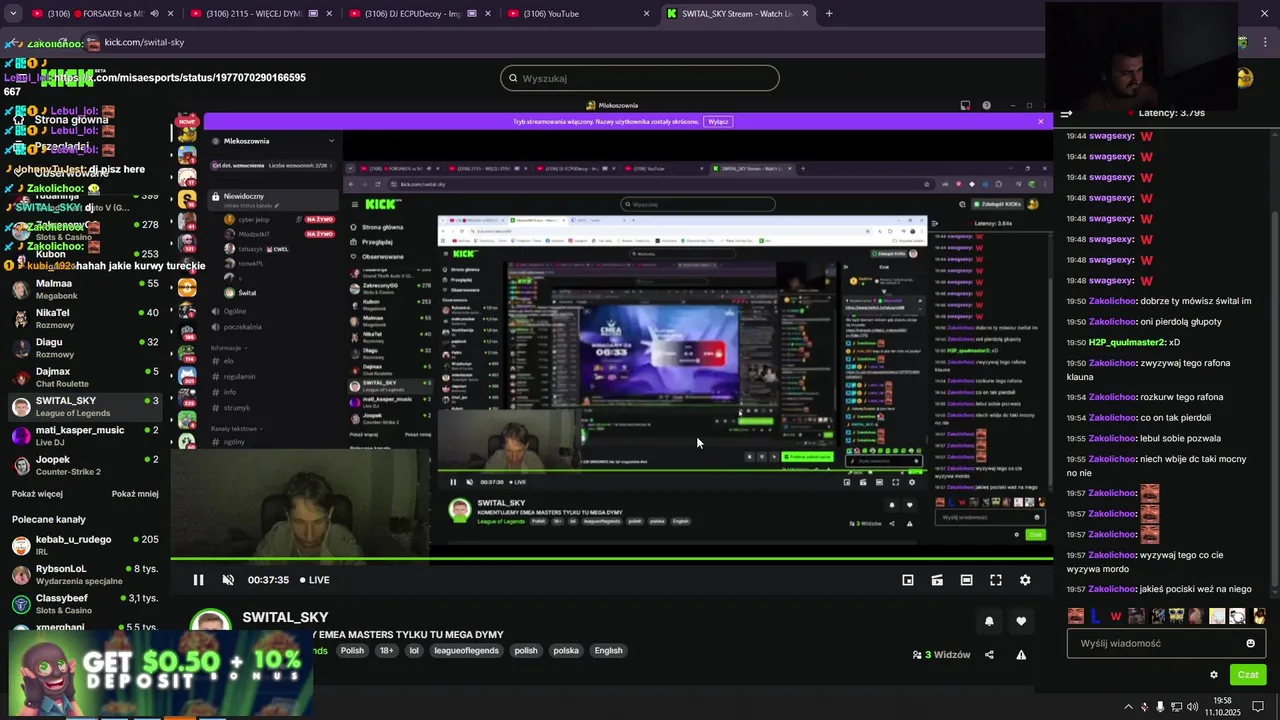This screenshot has width=1280, height=720.
Task: Open Classybeef Slots & Casino channel
Action: [85, 604]
